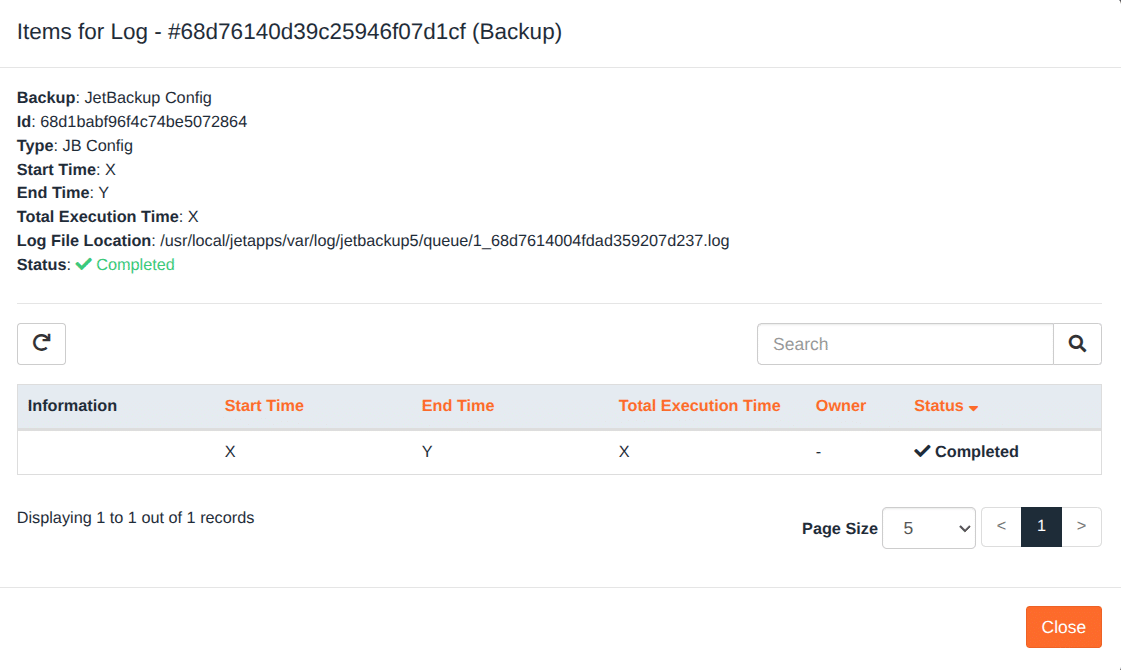This screenshot has width=1121, height=670.
Task: Click the magnifying glass search button
Action: (x=1077, y=344)
